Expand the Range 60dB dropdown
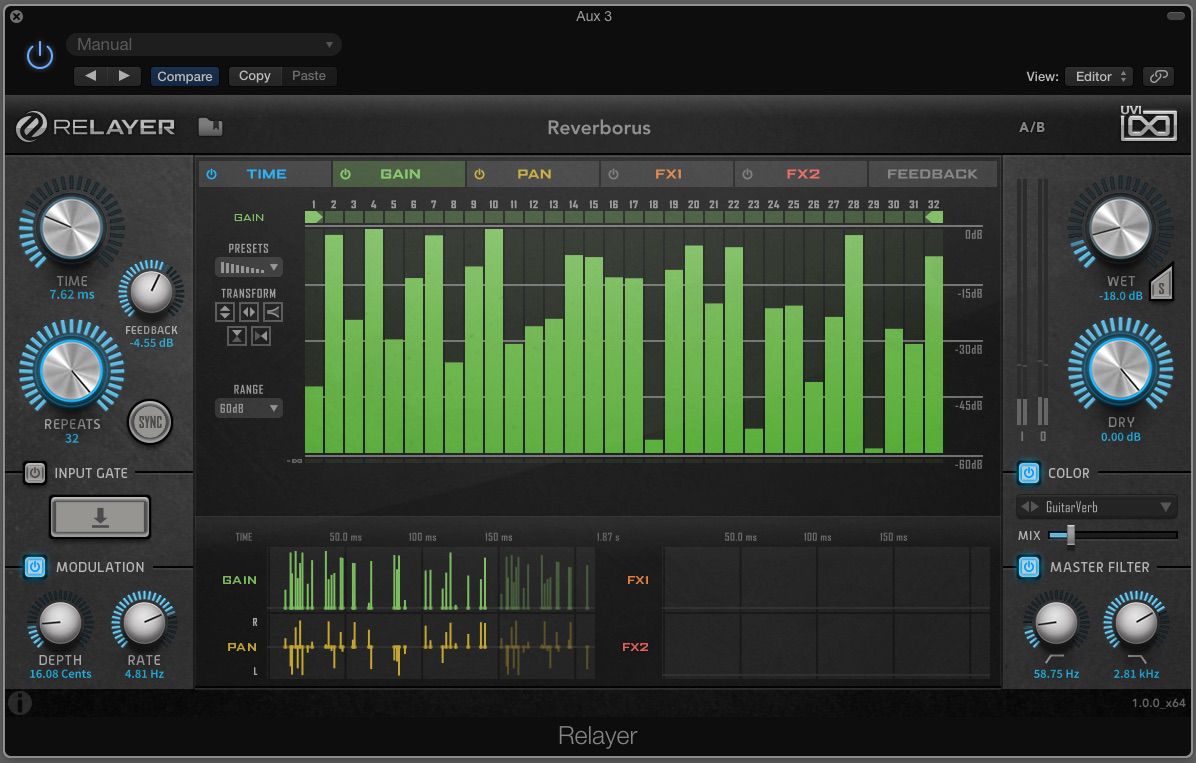The height and width of the screenshot is (763, 1196). [x=249, y=408]
